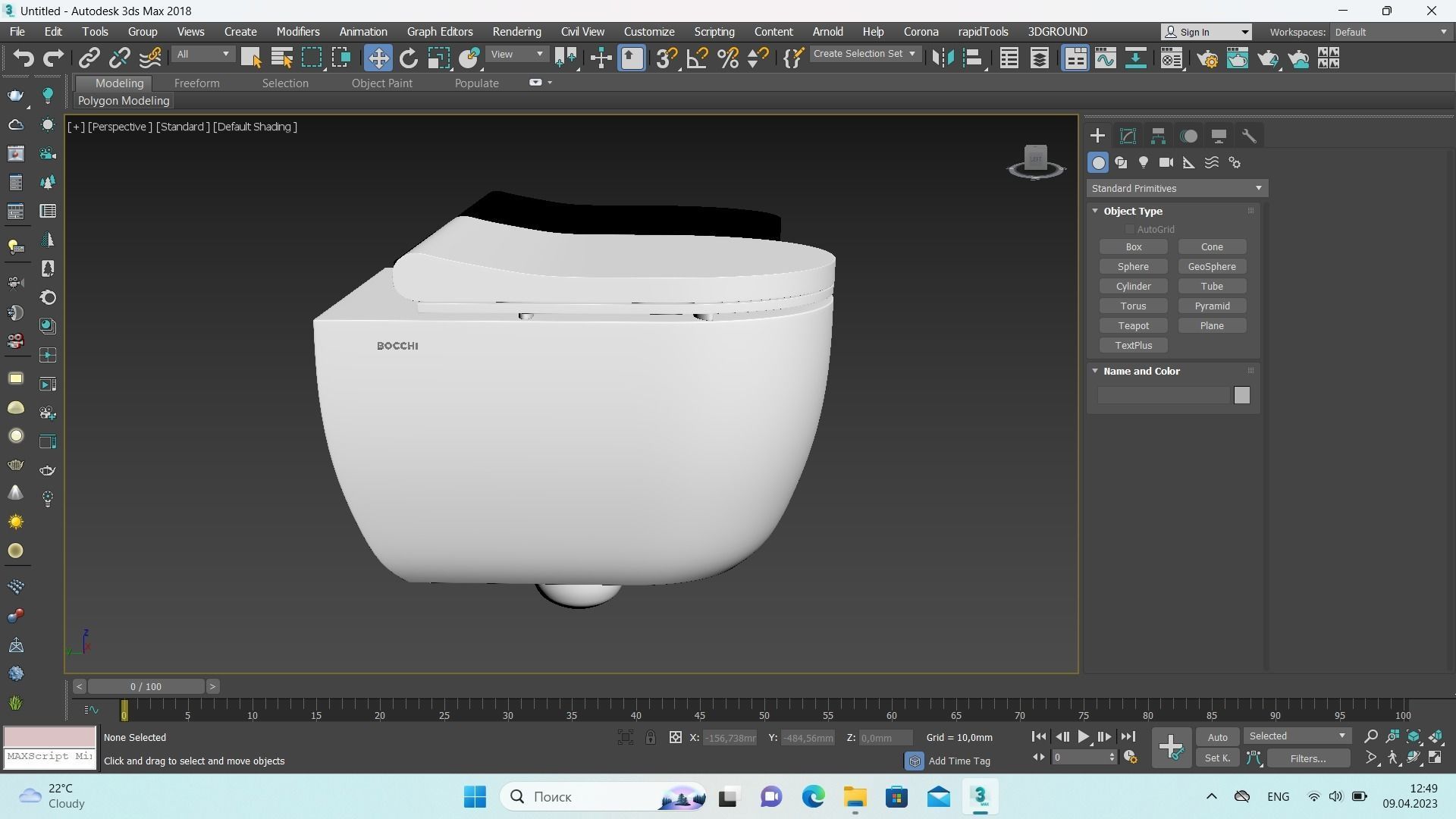Click the time slider 0 / 100
1456x819 pixels.
146,686
